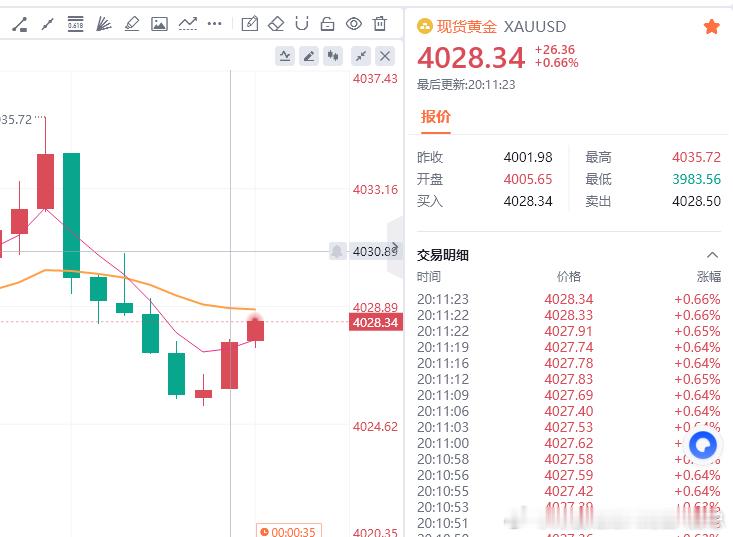Image resolution: width=733 pixels, height=537 pixels.
Task: Click the 最低 value 3983.56
Action: pos(697,179)
